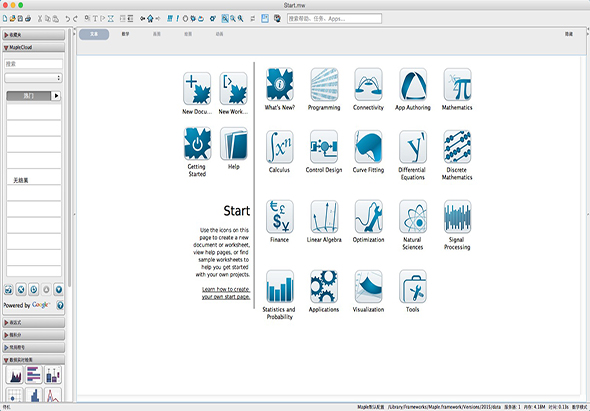Click the redo arrow in toolbar
The width and height of the screenshot is (590, 411).
click(x=75, y=18)
